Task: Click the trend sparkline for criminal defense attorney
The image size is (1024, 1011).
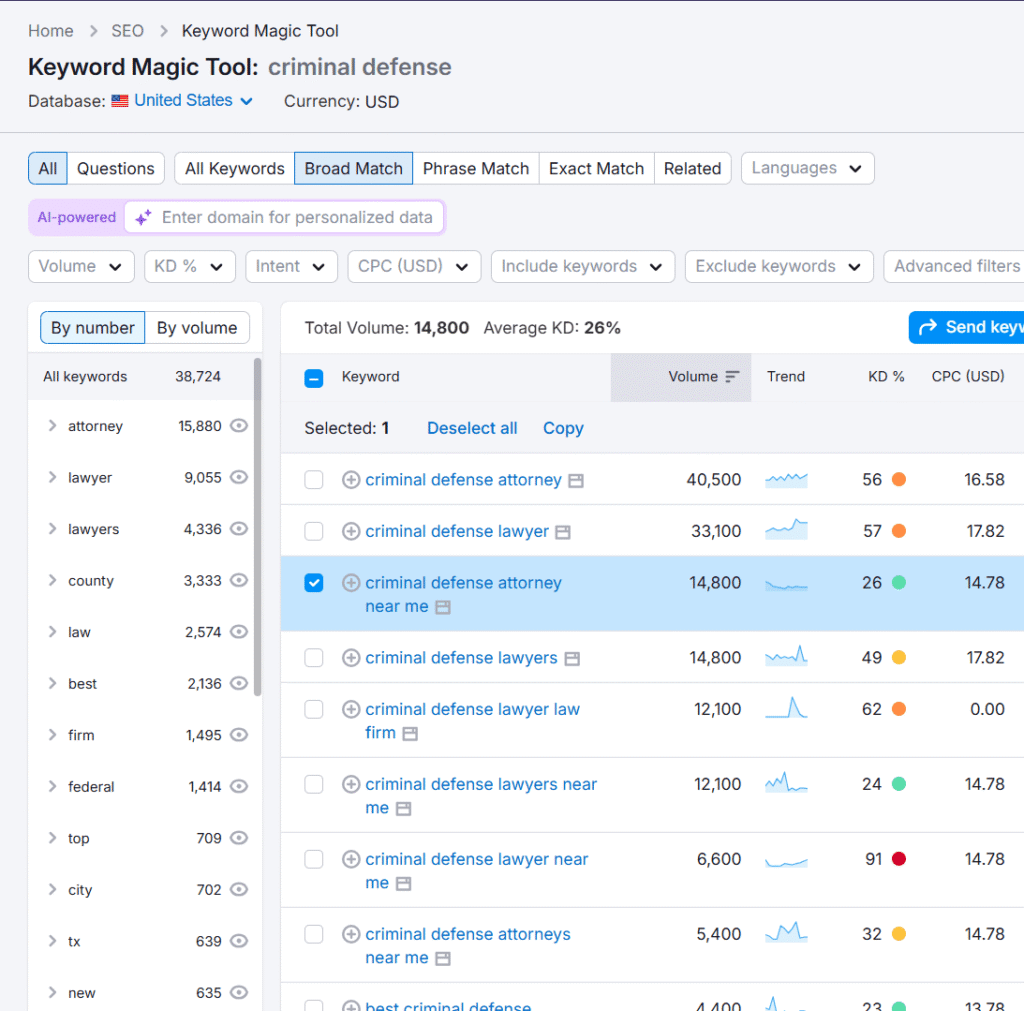Action: tap(786, 480)
